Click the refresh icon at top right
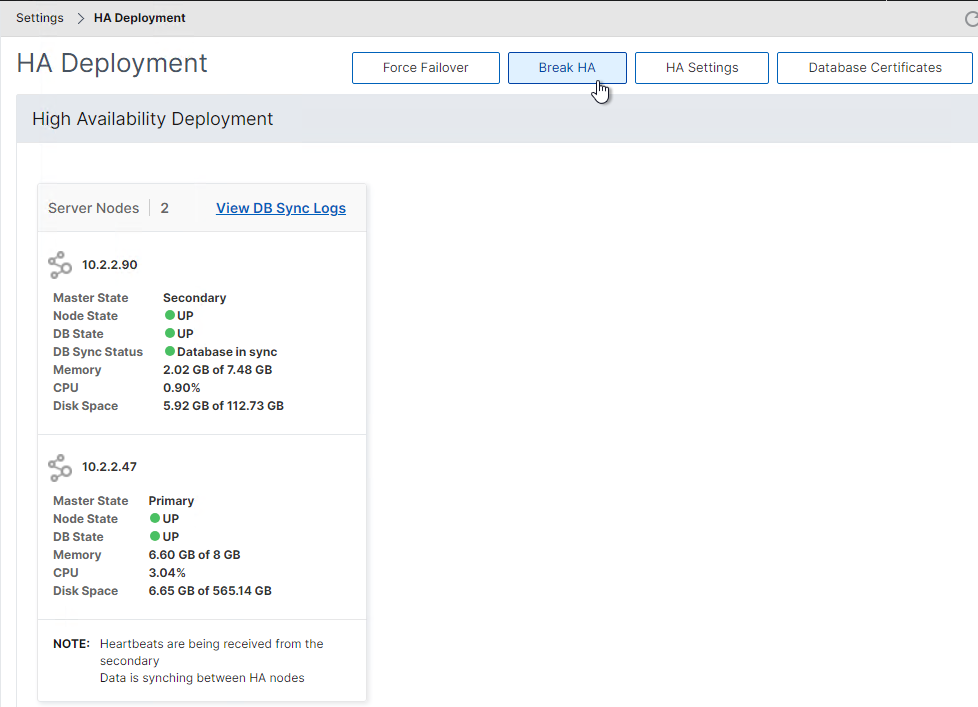 (971, 19)
